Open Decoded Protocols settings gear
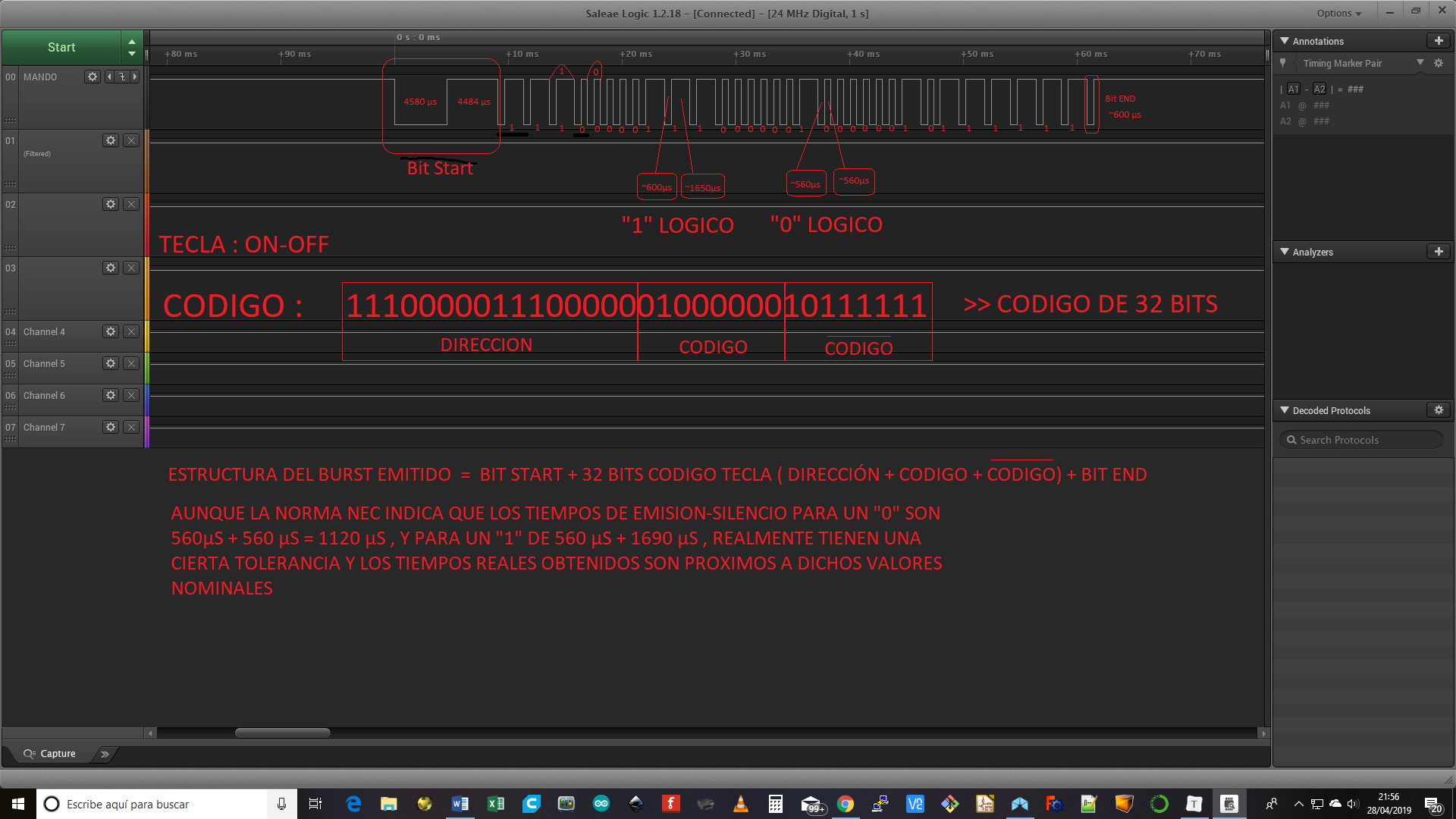1456x819 pixels. click(1438, 410)
